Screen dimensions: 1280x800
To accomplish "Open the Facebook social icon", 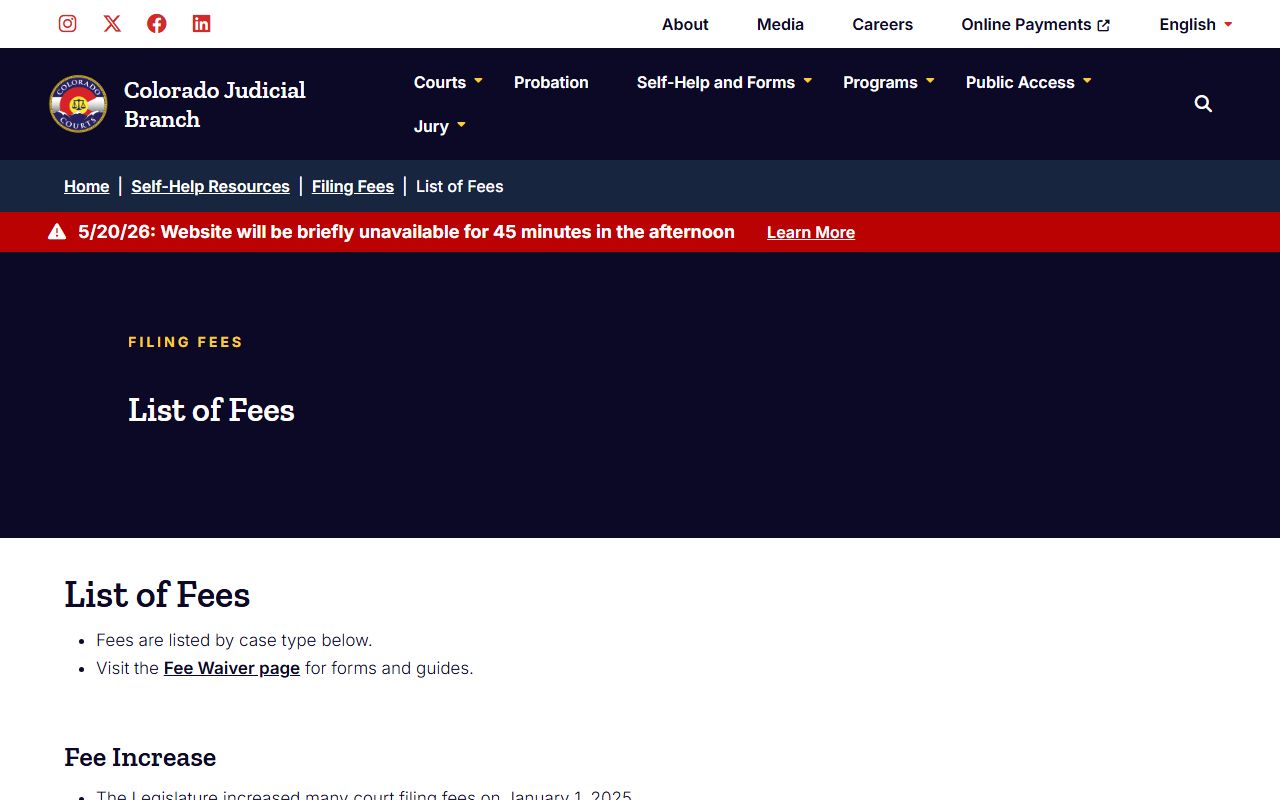I will click(x=157, y=24).
